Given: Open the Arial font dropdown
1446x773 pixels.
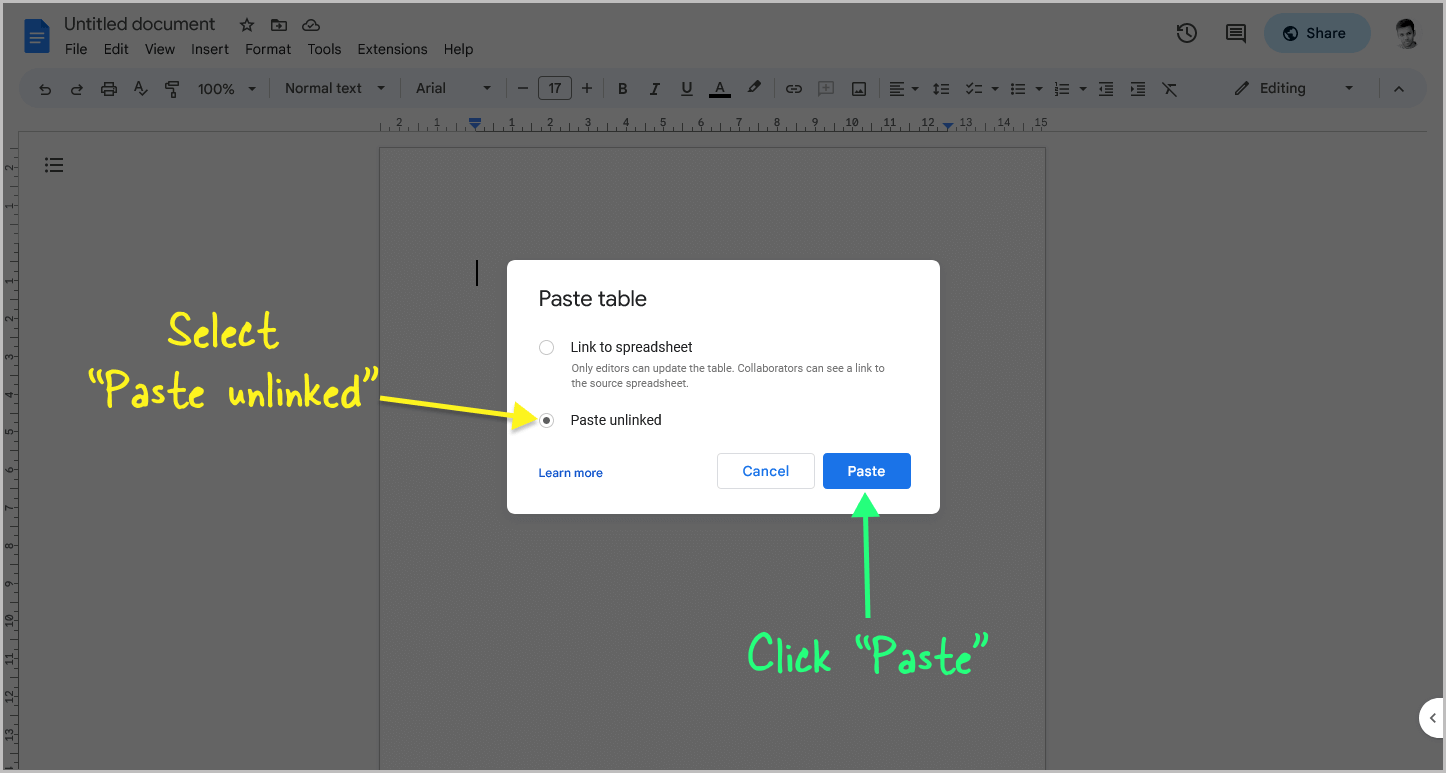Looking at the screenshot, I should pos(454,88).
